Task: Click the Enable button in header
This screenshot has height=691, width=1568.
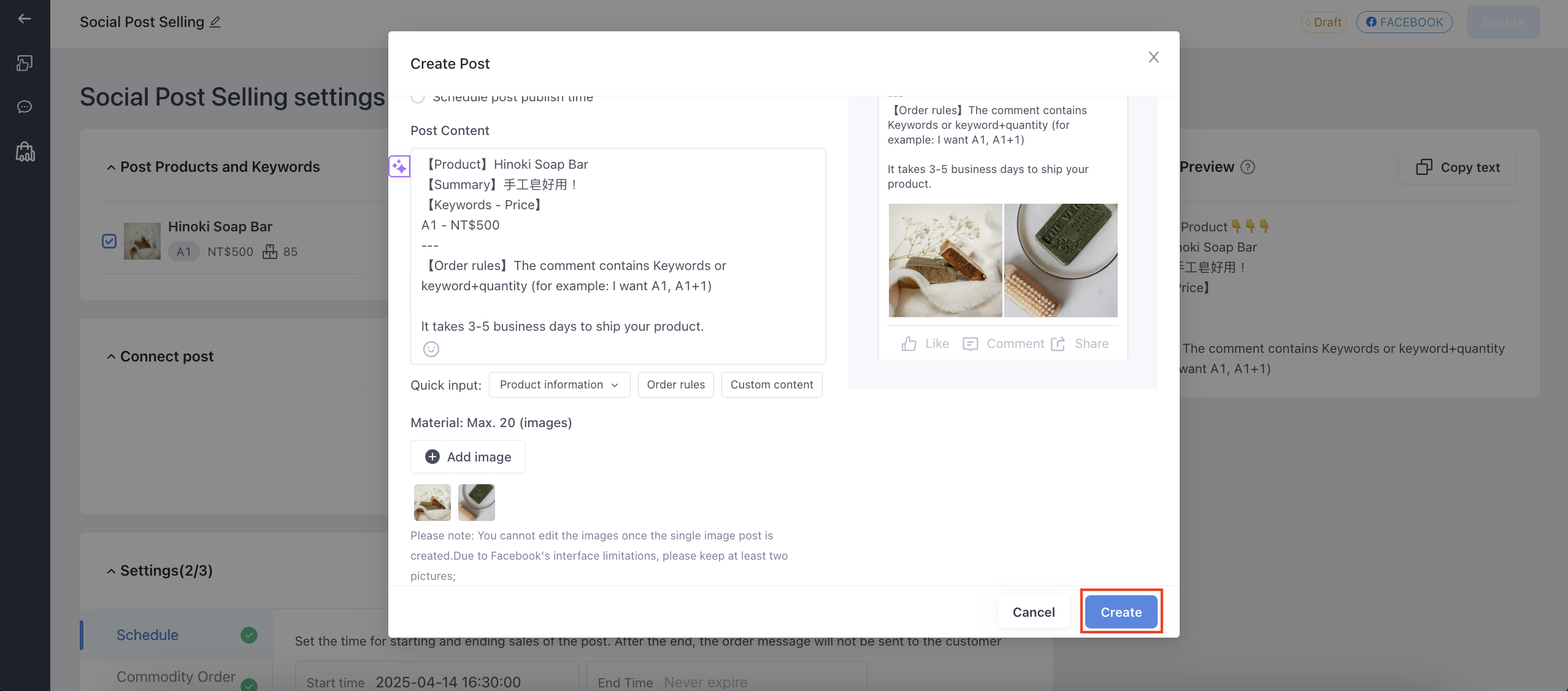Action: (x=1504, y=23)
